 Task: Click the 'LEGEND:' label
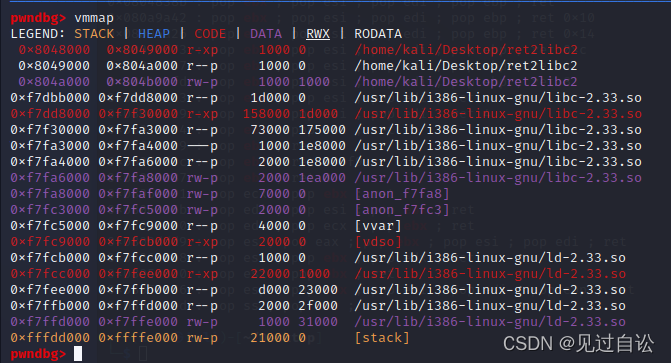[x=38, y=34]
